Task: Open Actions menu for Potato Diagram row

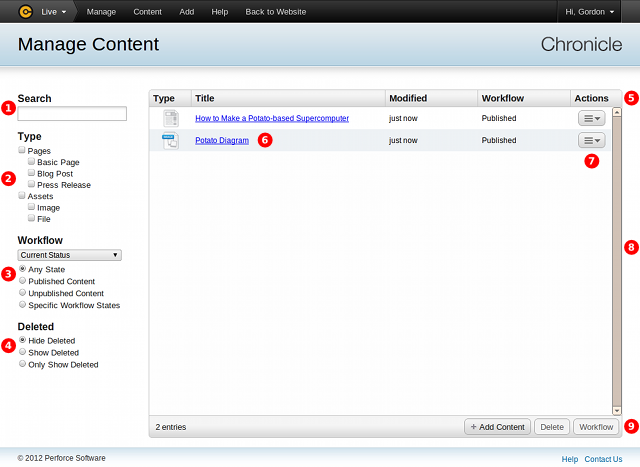Action: click(591, 141)
